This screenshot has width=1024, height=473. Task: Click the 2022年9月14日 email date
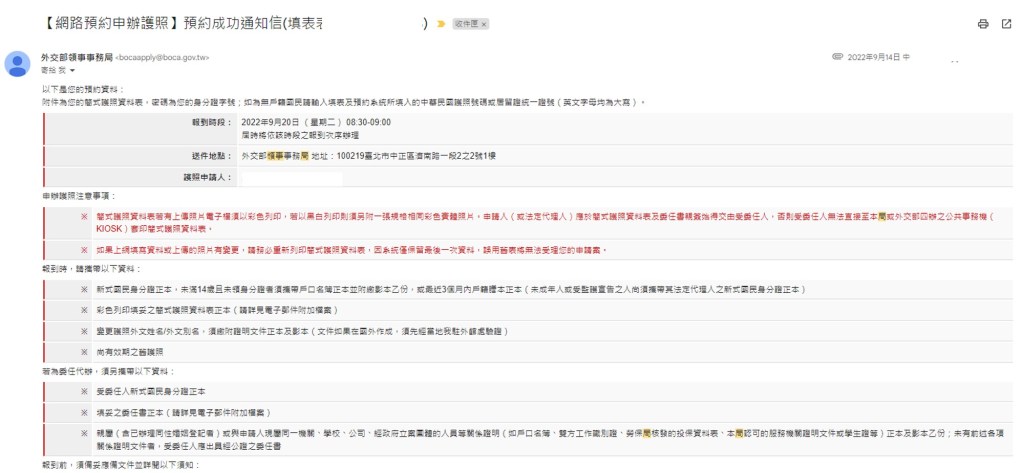coord(873,58)
